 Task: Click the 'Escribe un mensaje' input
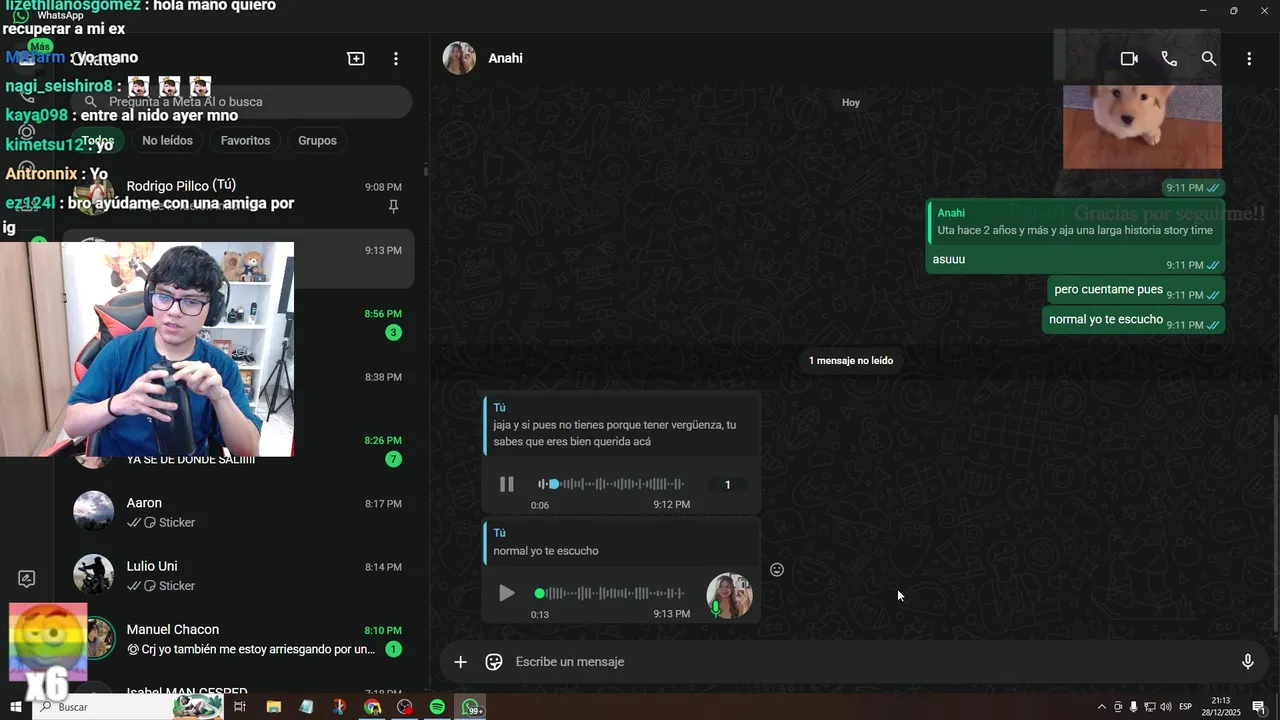870,662
